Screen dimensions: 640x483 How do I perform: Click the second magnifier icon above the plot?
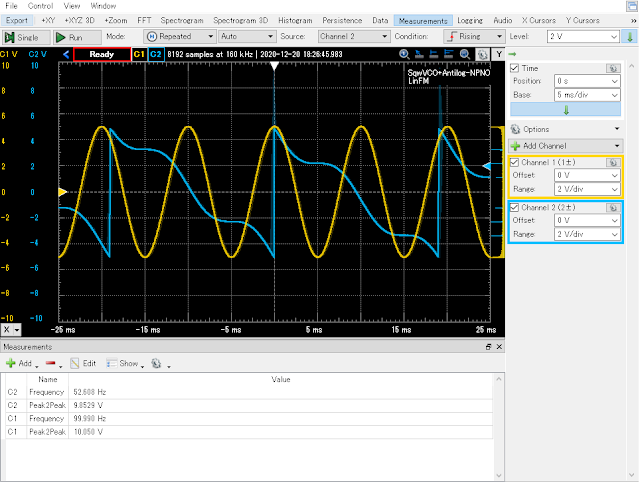tap(464, 54)
